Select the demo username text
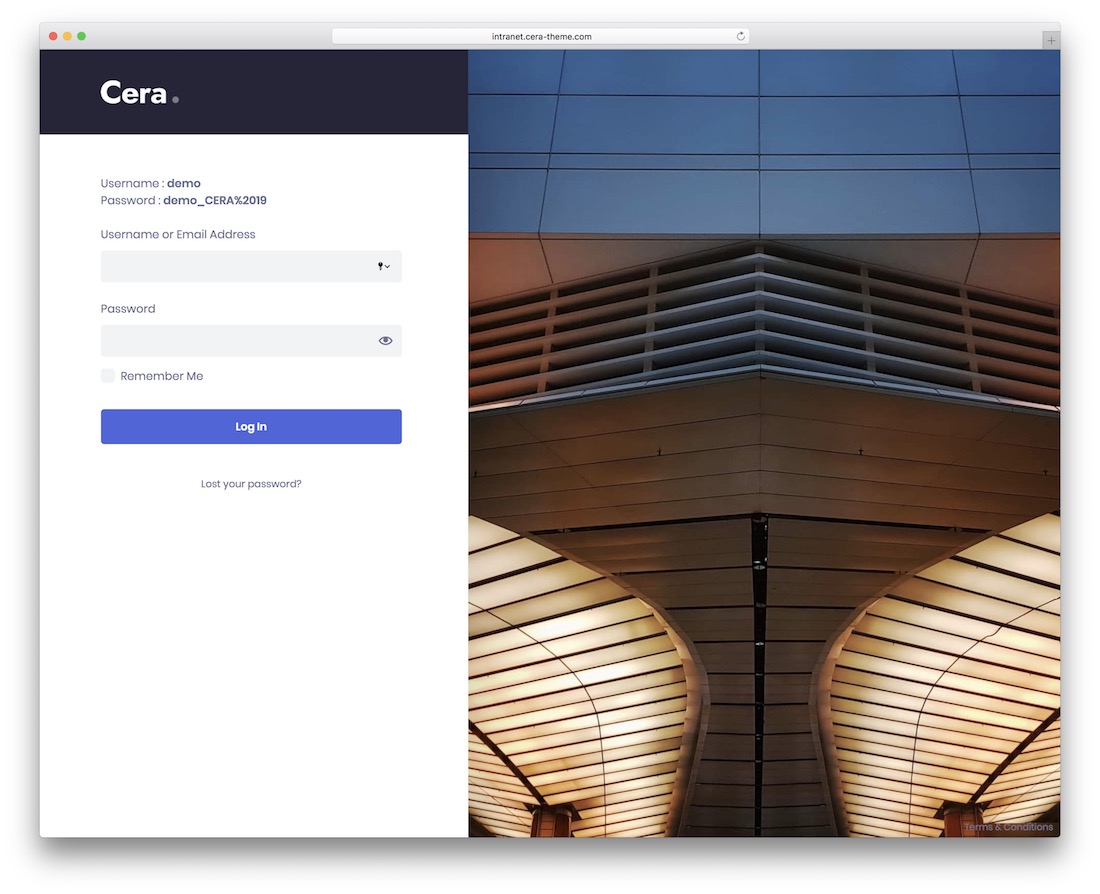1100x894 pixels. (184, 183)
